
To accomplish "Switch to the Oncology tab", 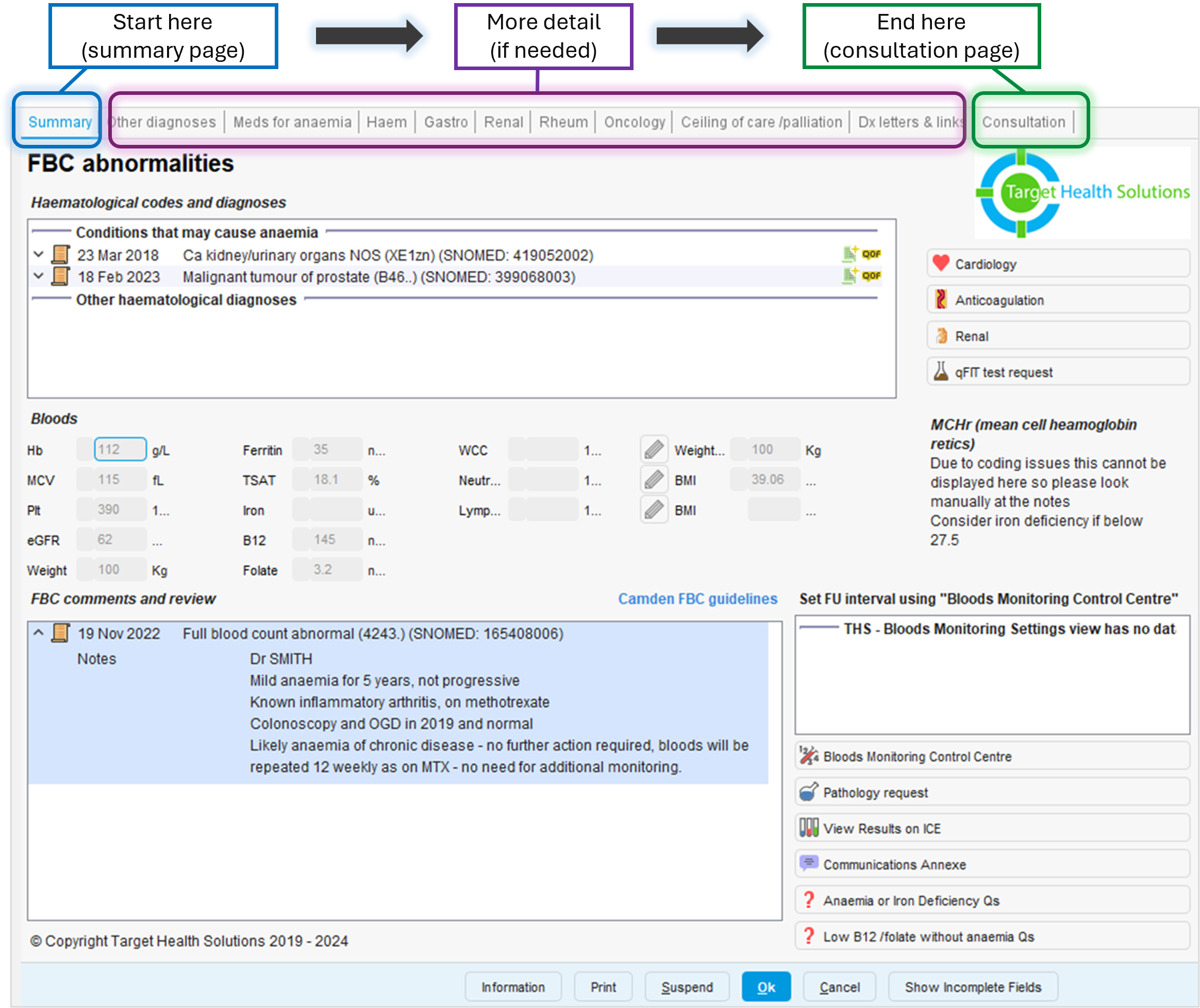I will click(635, 122).
